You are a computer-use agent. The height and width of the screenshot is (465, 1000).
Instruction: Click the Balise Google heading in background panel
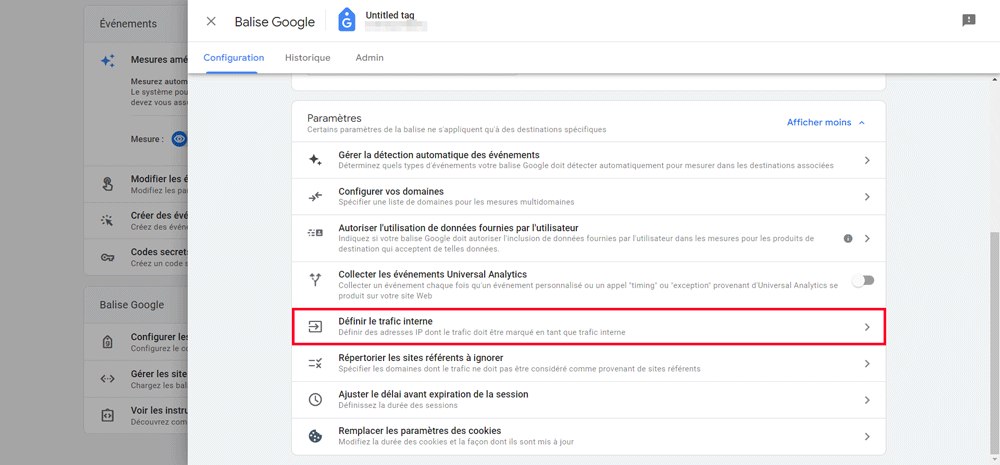click(131, 305)
